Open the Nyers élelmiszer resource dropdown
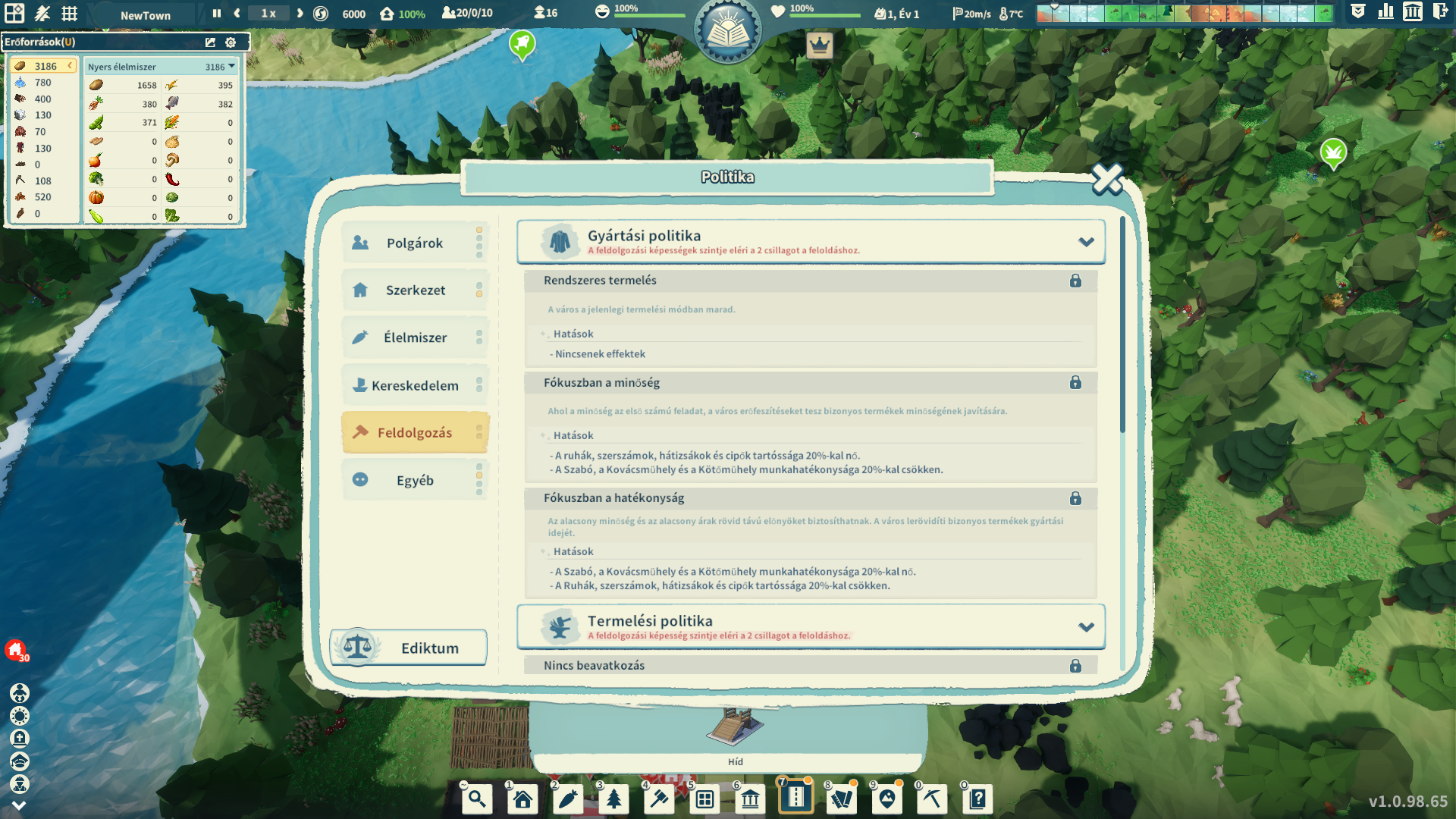The height and width of the screenshot is (819, 1456). (x=231, y=67)
